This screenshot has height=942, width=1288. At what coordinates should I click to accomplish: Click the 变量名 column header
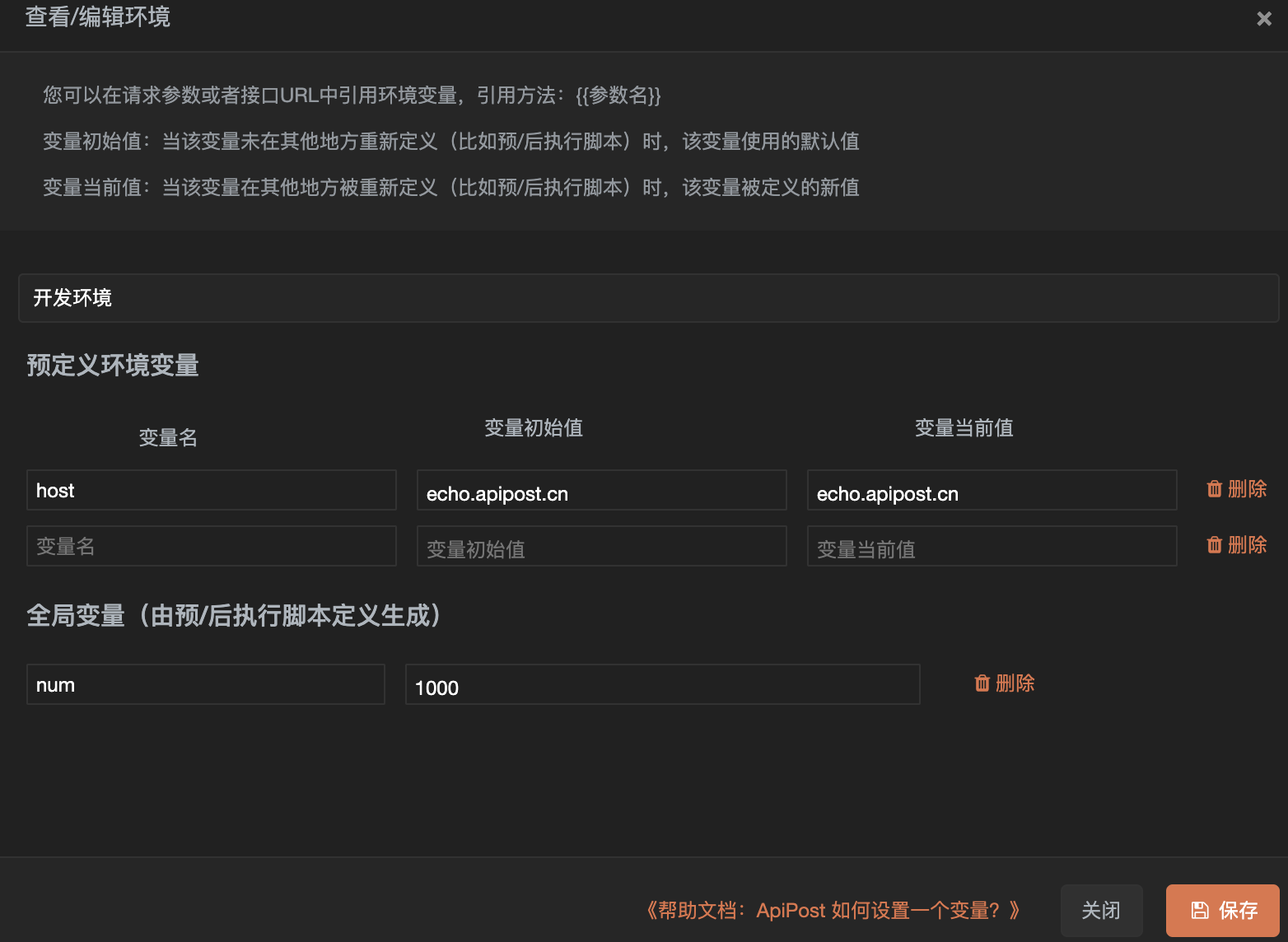click(x=168, y=437)
